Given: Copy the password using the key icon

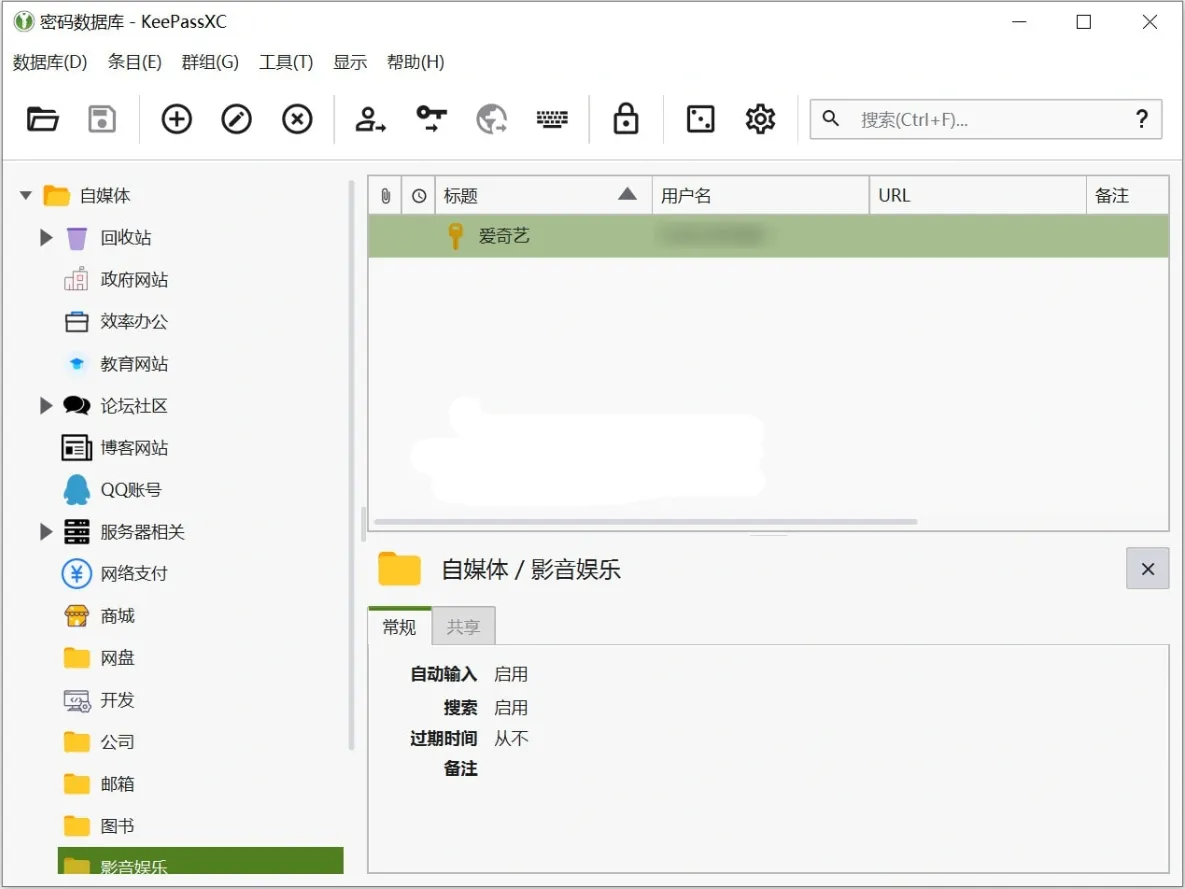Looking at the screenshot, I should click(431, 119).
